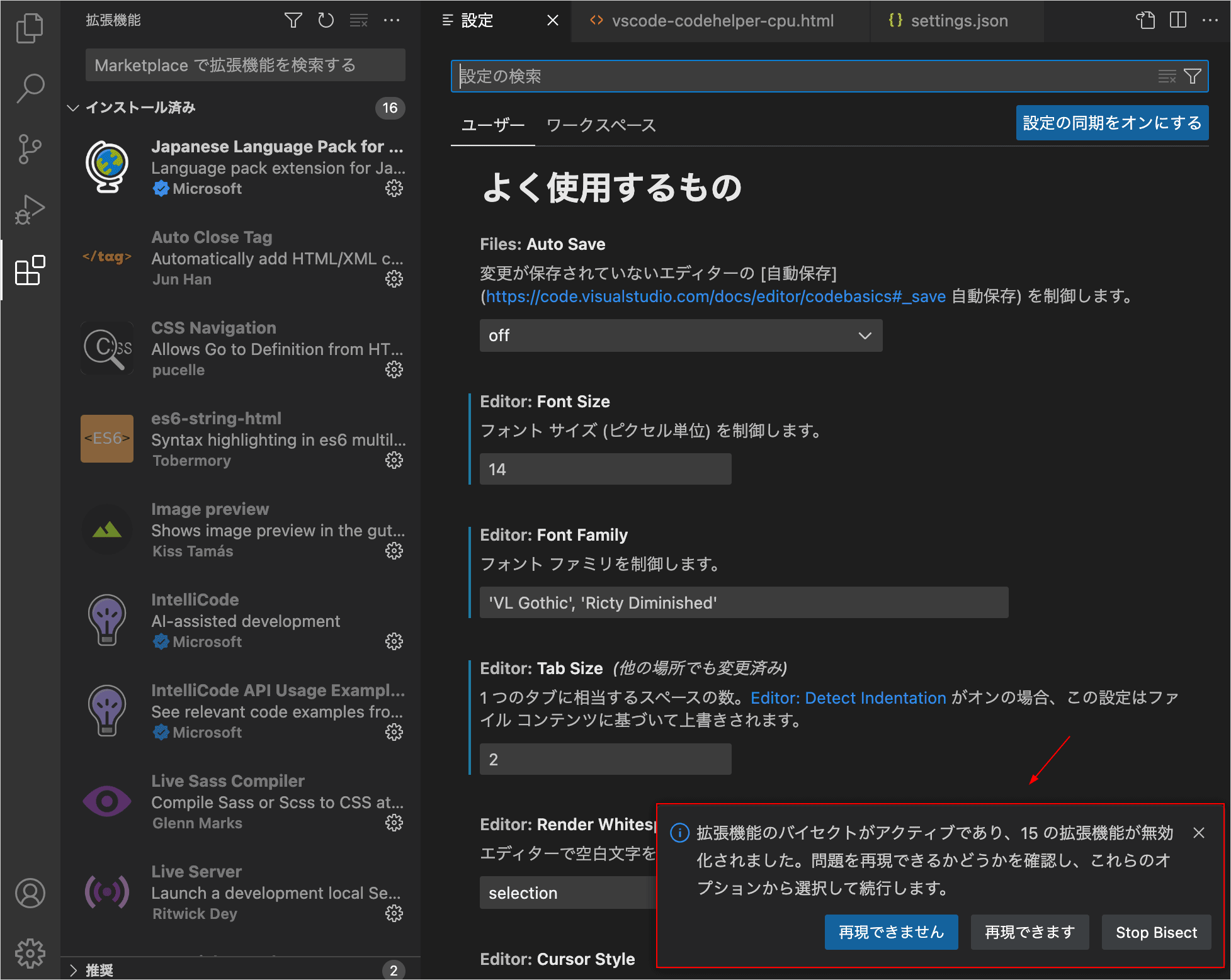Click 再現できません button
Viewport: 1231px width, 980px height.
(x=891, y=932)
